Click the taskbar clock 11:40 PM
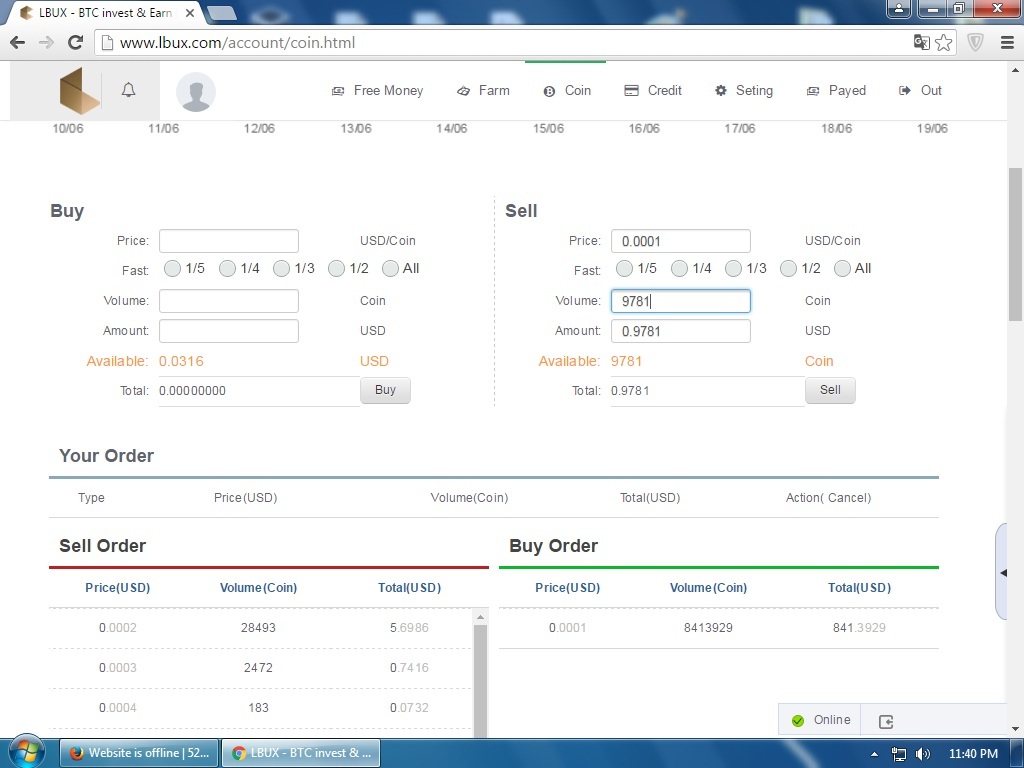This screenshot has width=1024, height=768. (973, 754)
